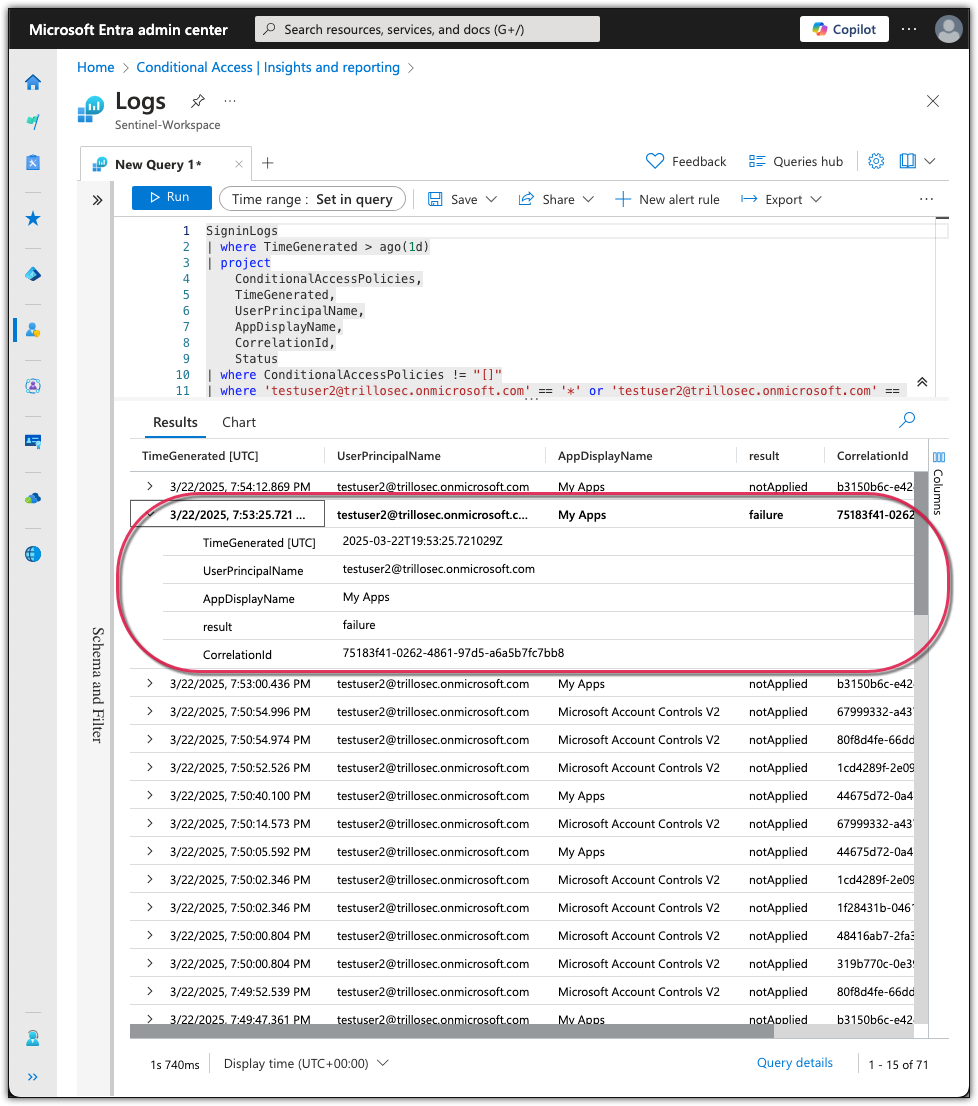Screen dimensions: 978x1106
Task: Open Conditional Access Insights and reporting breadcrumb
Action: point(268,68)
